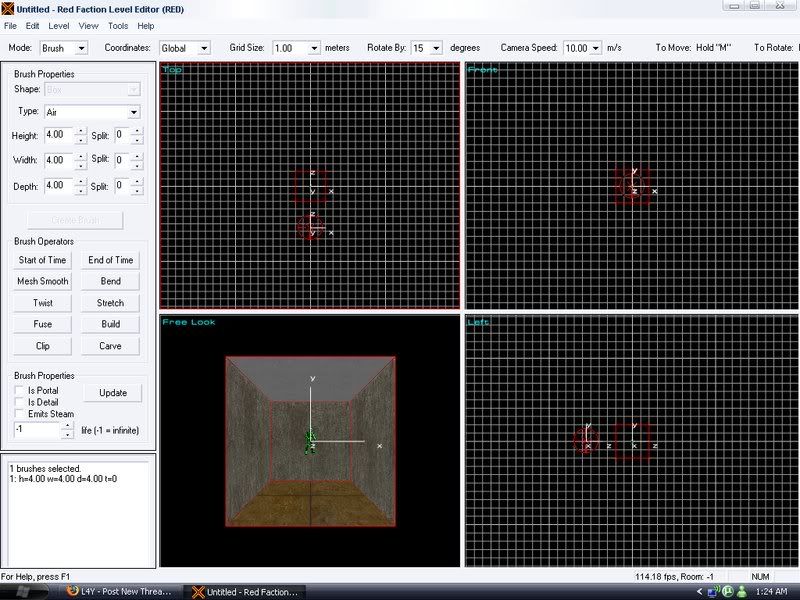The image size is (800, 600).
Task: Open the Help menu
Action: (145, 26)
